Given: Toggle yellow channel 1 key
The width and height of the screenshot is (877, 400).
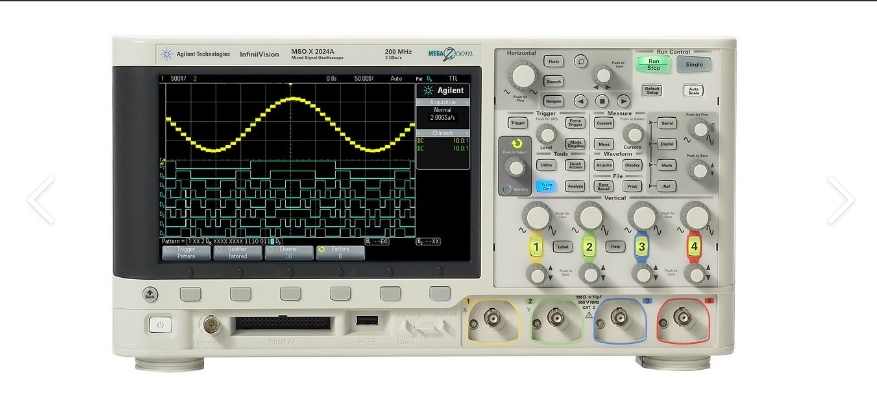Looking at the screenshot, I should click(536, 247).
